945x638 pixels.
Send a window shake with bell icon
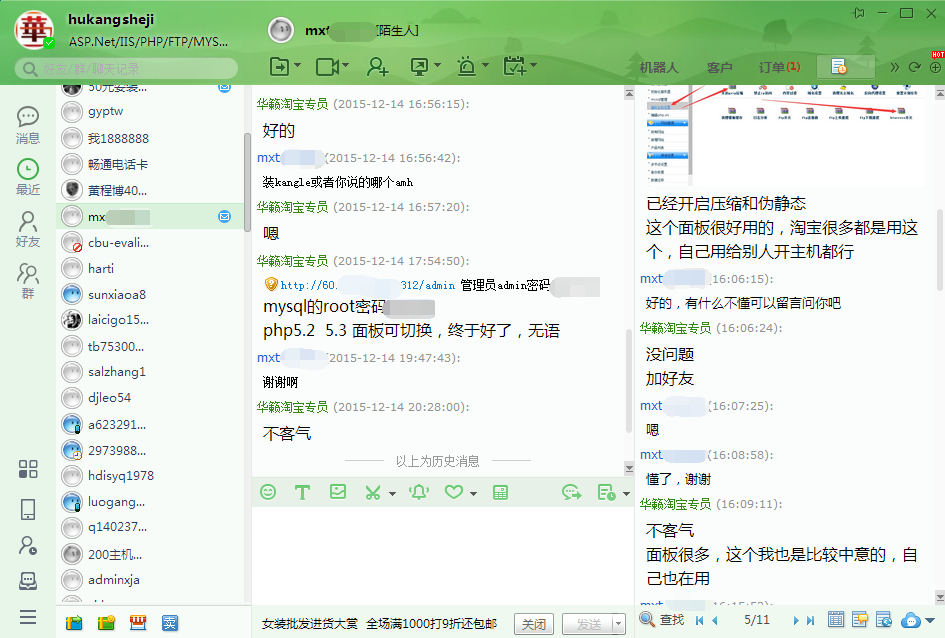419,492
